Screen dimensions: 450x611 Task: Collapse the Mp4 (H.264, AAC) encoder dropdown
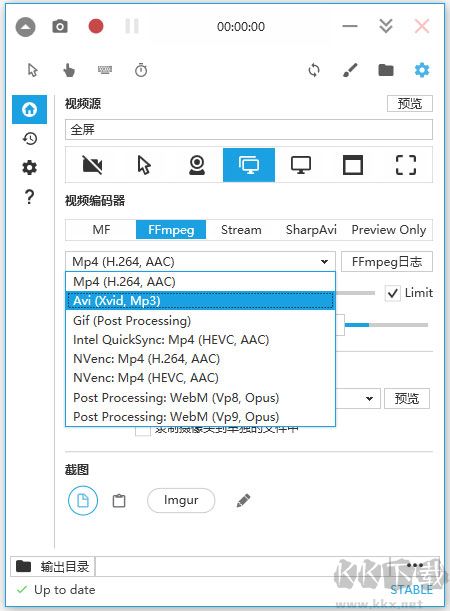point(200,261)
